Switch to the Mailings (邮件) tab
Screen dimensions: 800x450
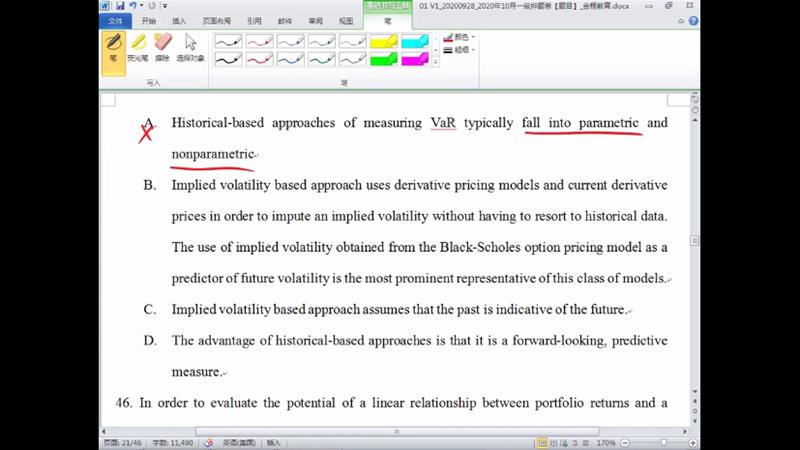tap(285, 21)
